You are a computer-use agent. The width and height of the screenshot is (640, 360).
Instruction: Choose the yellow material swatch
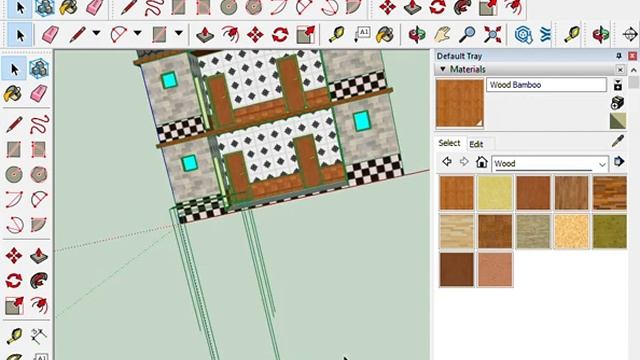495,193
